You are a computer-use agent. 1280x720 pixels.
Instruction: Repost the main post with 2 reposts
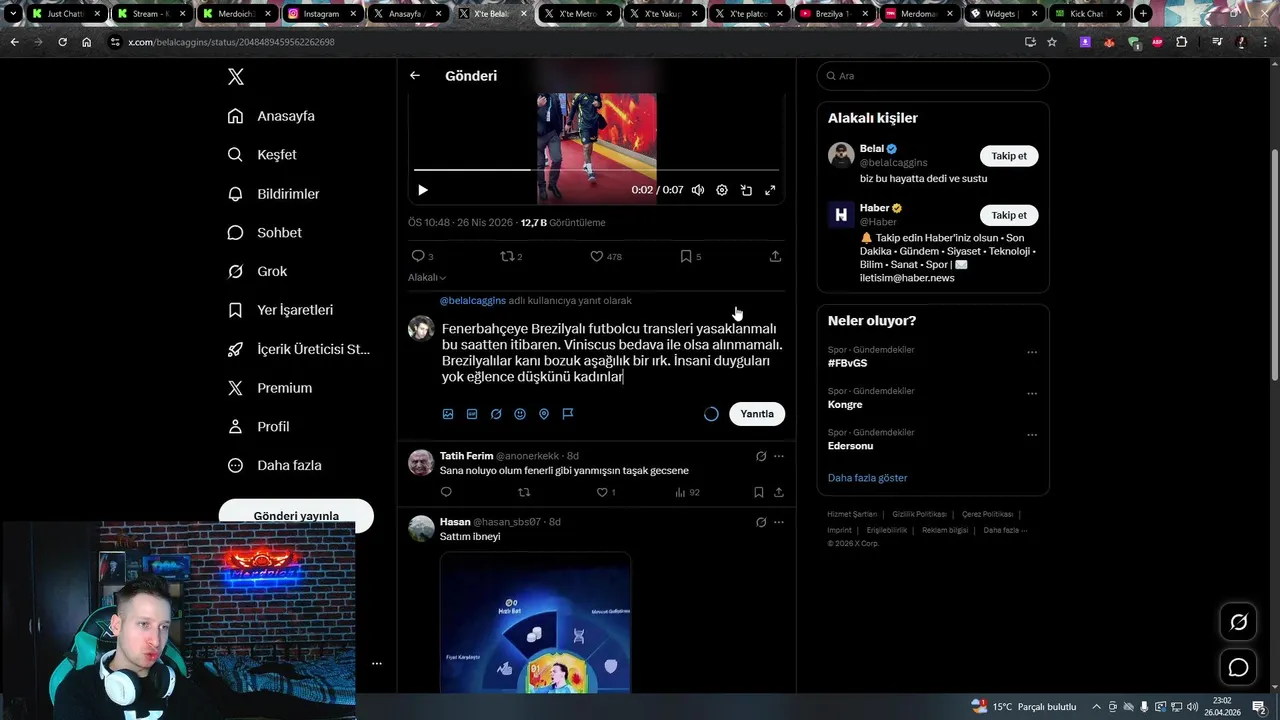511,256
